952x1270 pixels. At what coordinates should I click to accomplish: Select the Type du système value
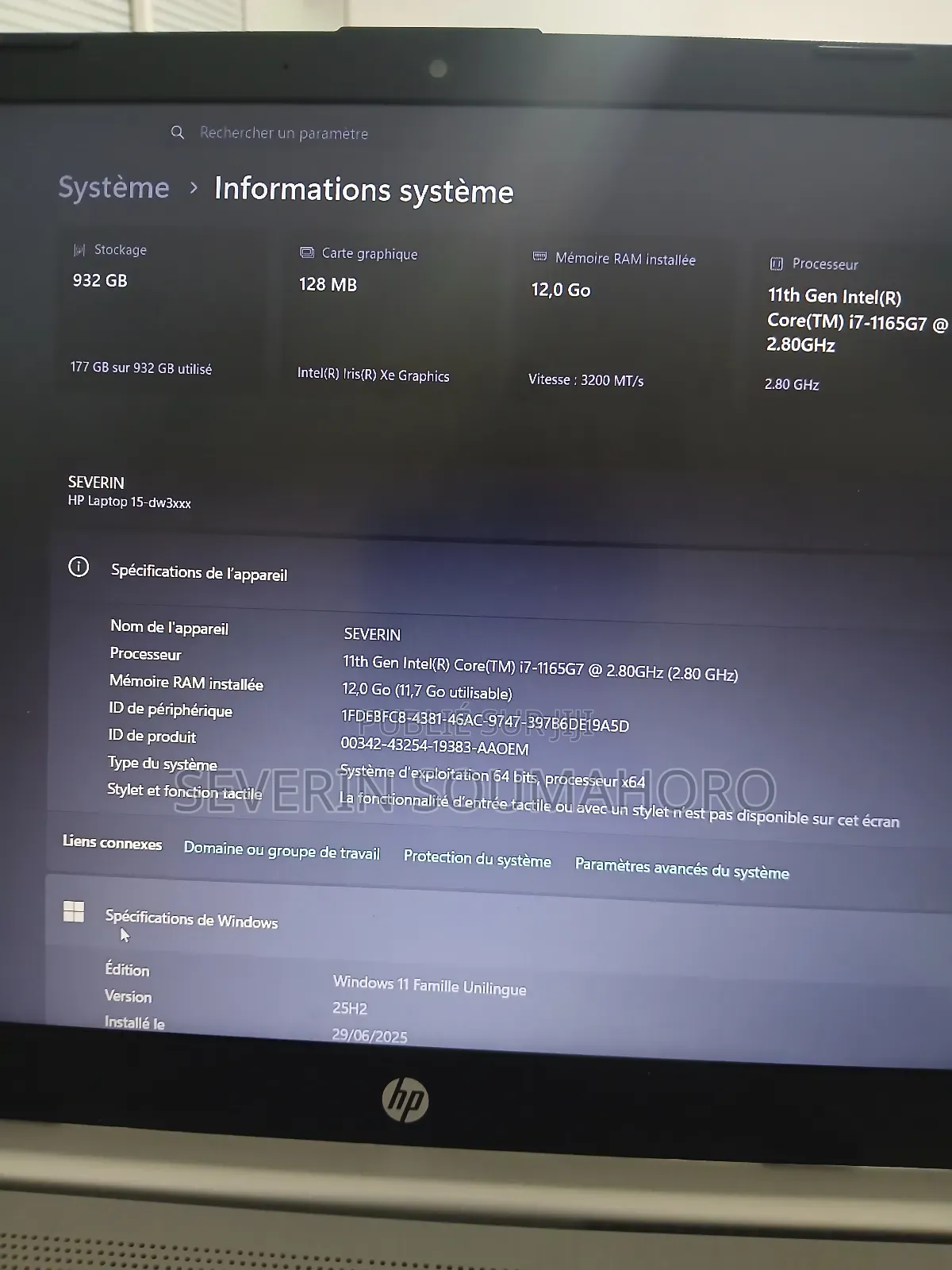tap(493, 775)
